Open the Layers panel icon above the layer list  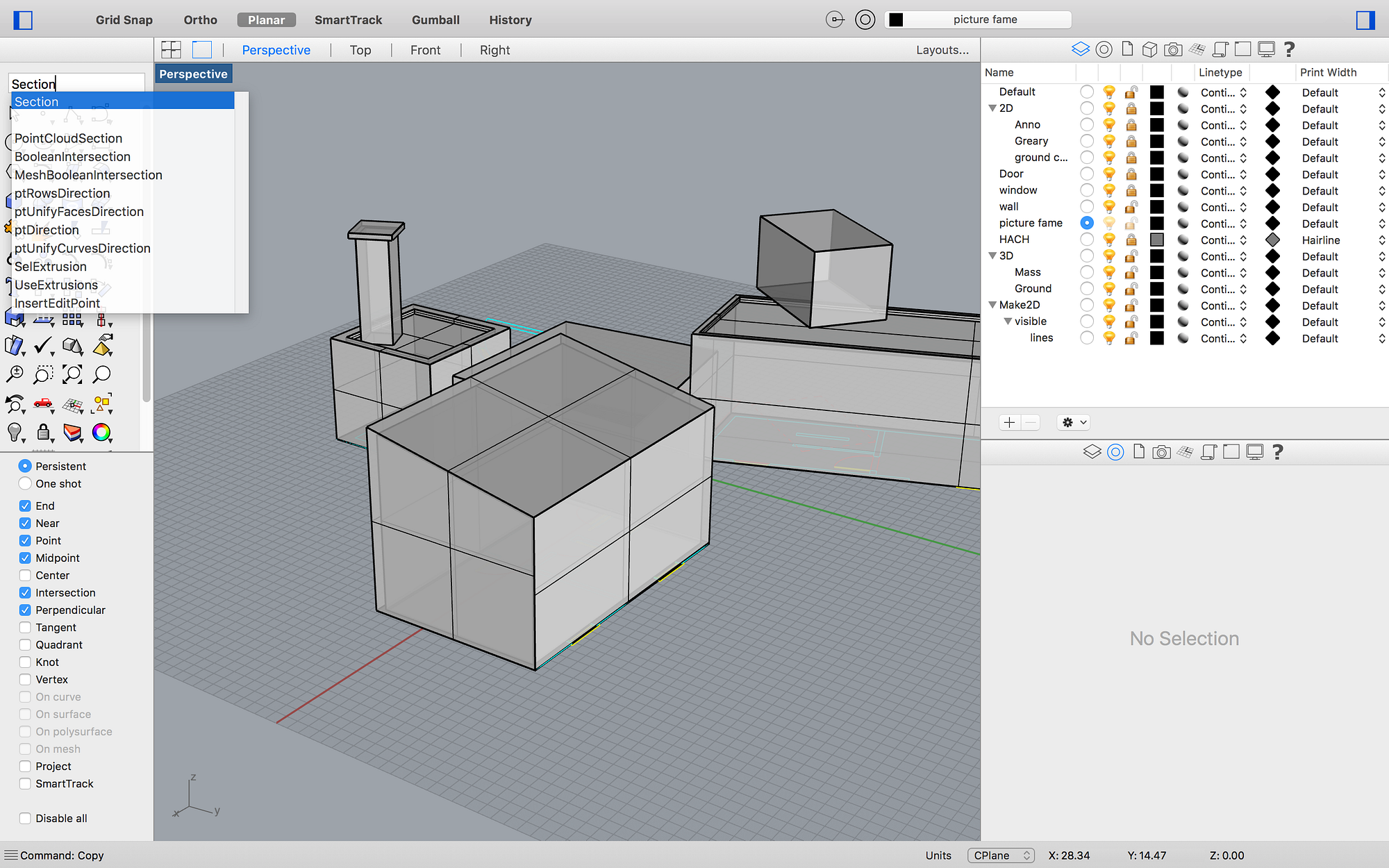coord(1081,49)
